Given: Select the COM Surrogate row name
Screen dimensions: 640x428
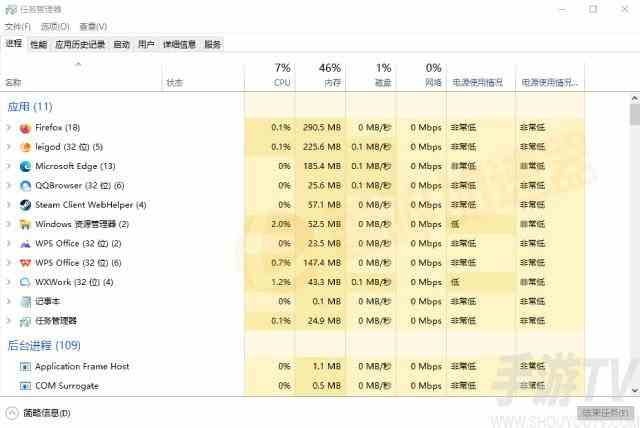Looking at the screenshot, I should point(67,386).
